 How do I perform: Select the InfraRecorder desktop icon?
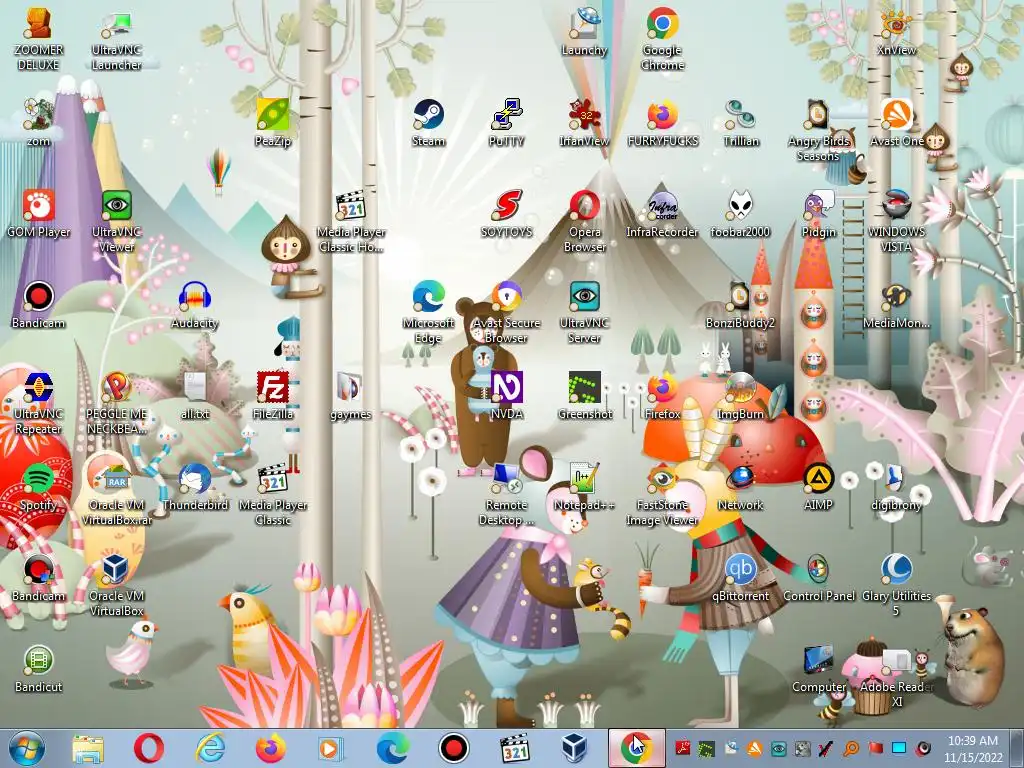662,214
